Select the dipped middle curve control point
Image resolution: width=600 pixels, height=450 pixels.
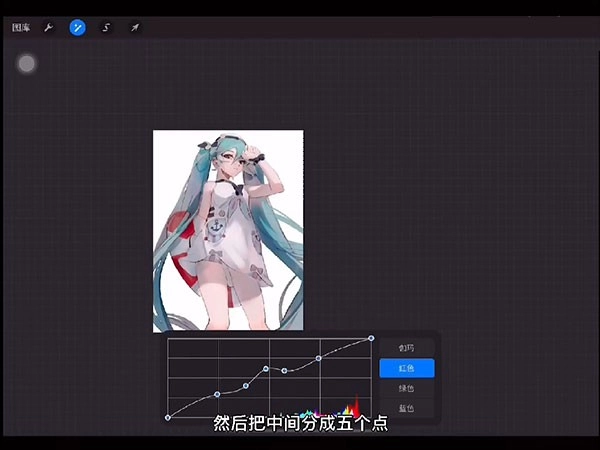(x=285, y=371)
